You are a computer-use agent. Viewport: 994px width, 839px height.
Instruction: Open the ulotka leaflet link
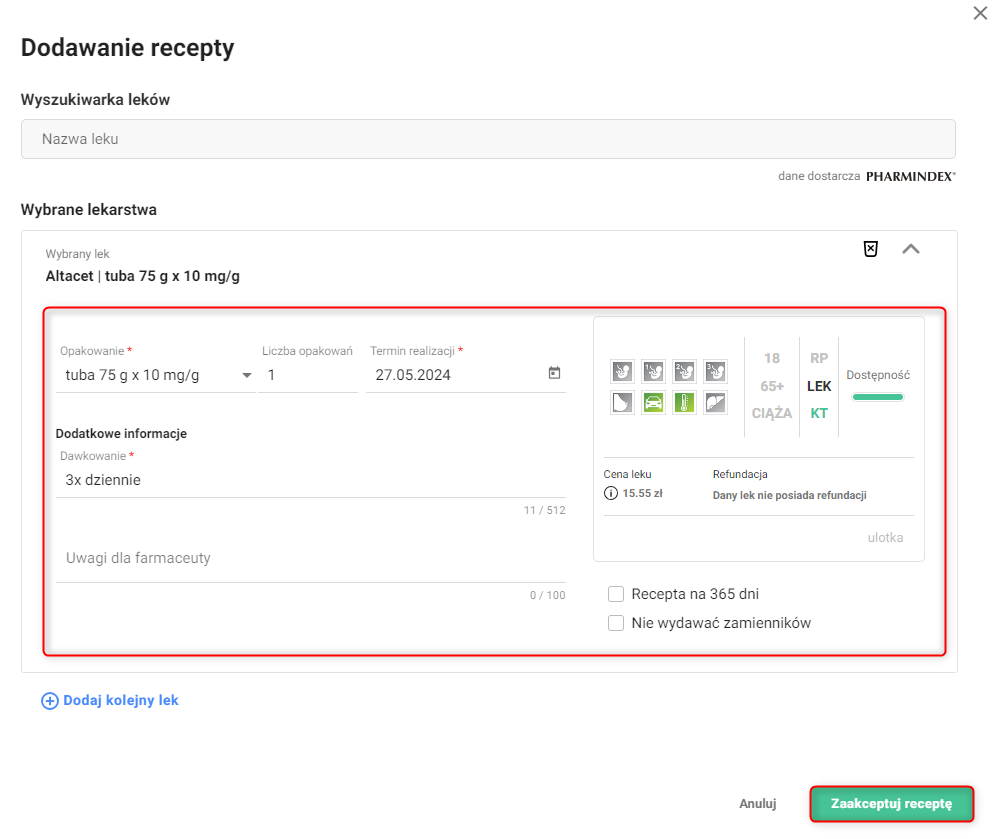[885, 537]
